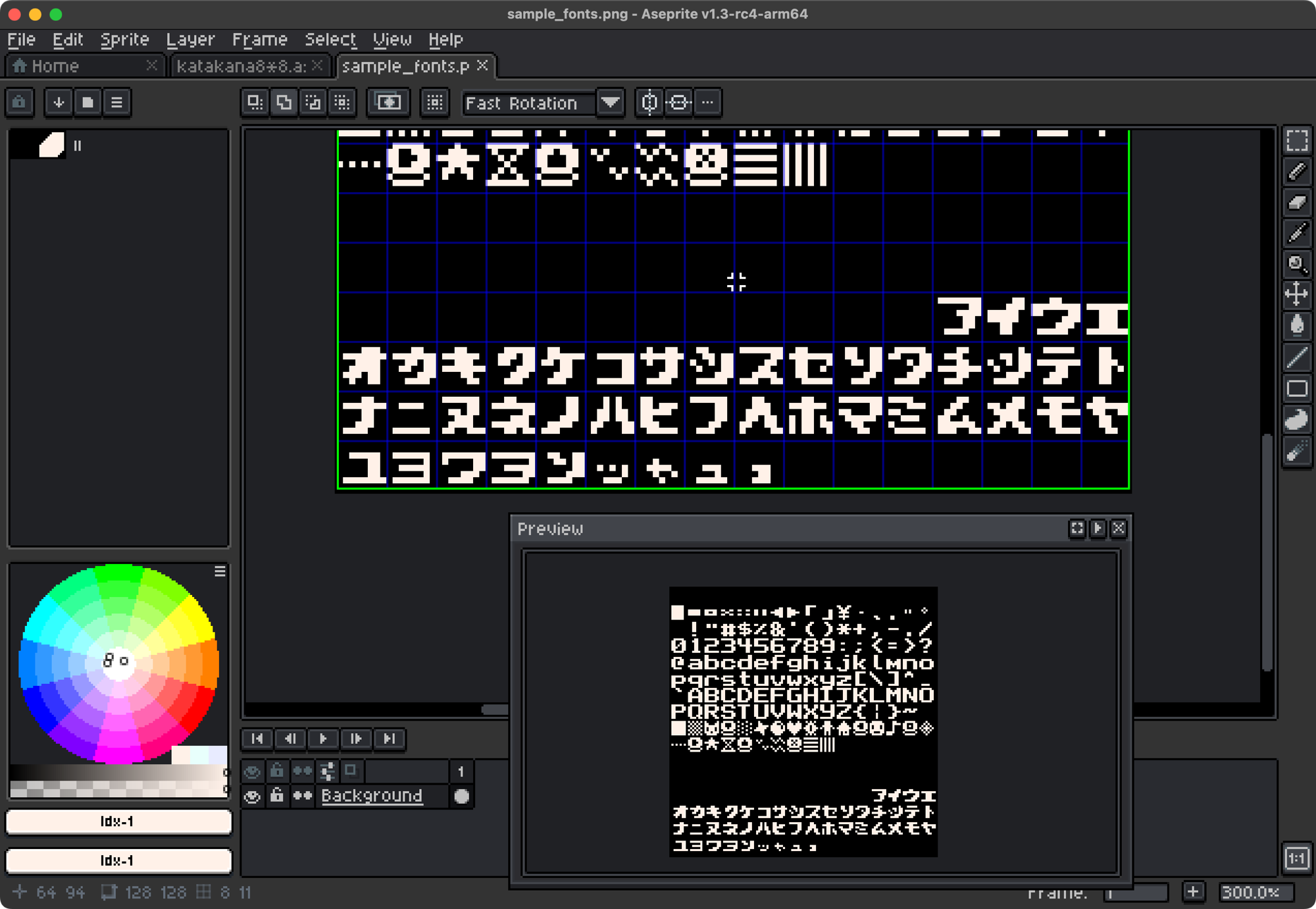Screen dimensions: 1316x909
Task: Select the Background layer cel in frame 1
Action: coord(461,796)
